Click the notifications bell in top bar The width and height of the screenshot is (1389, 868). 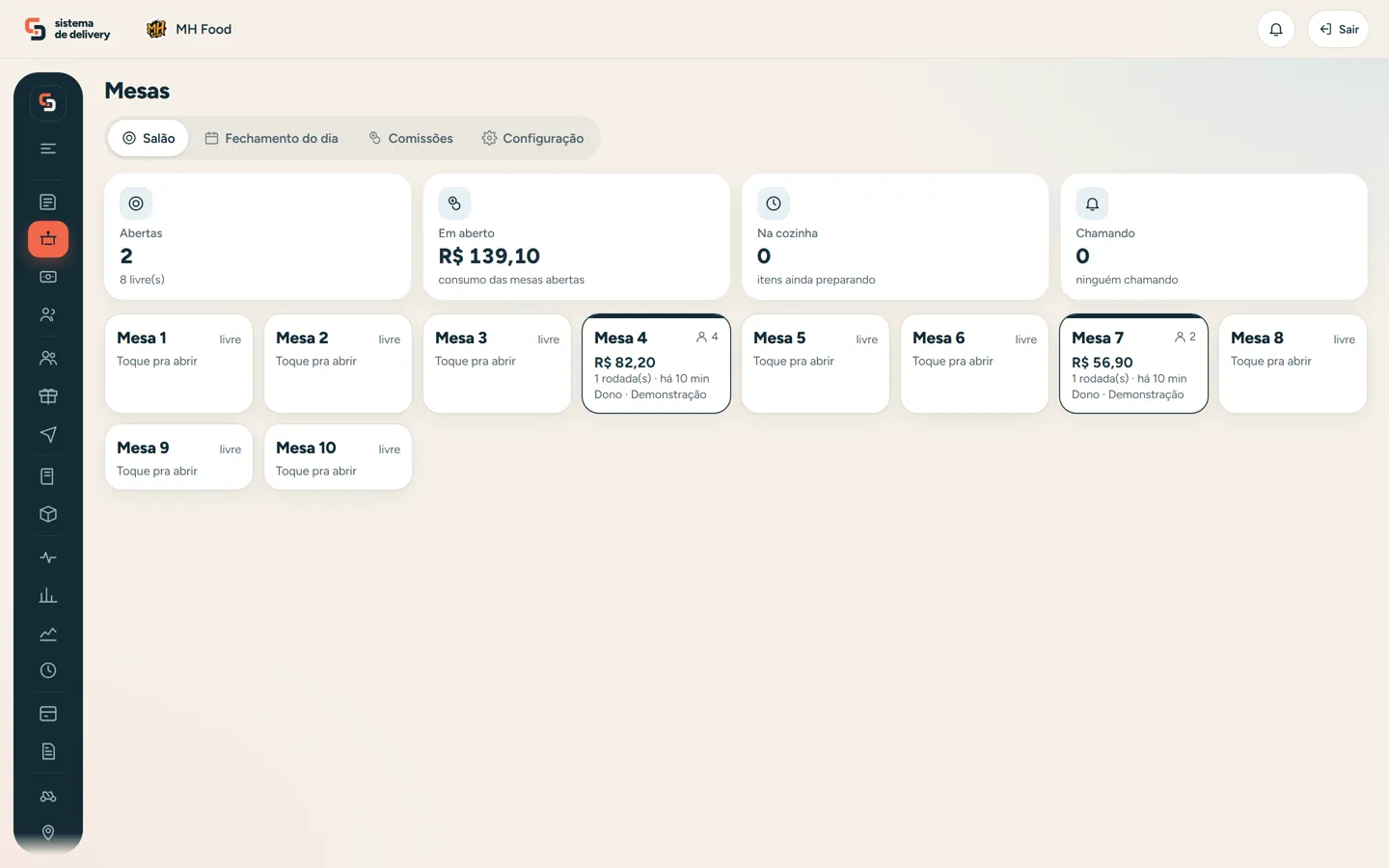tap(1276, 29)
